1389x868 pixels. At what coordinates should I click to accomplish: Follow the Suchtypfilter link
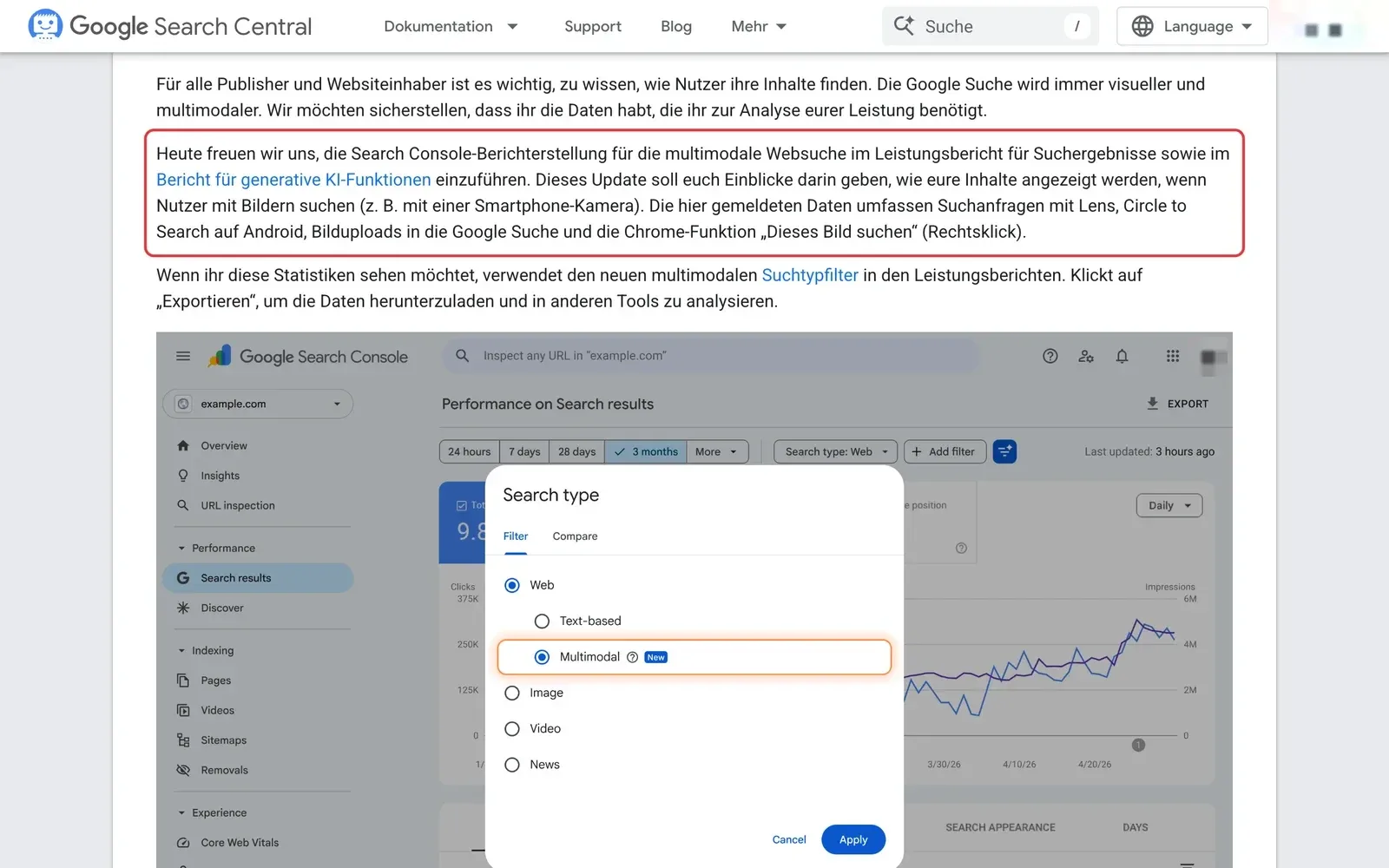(x=810, y=275)
